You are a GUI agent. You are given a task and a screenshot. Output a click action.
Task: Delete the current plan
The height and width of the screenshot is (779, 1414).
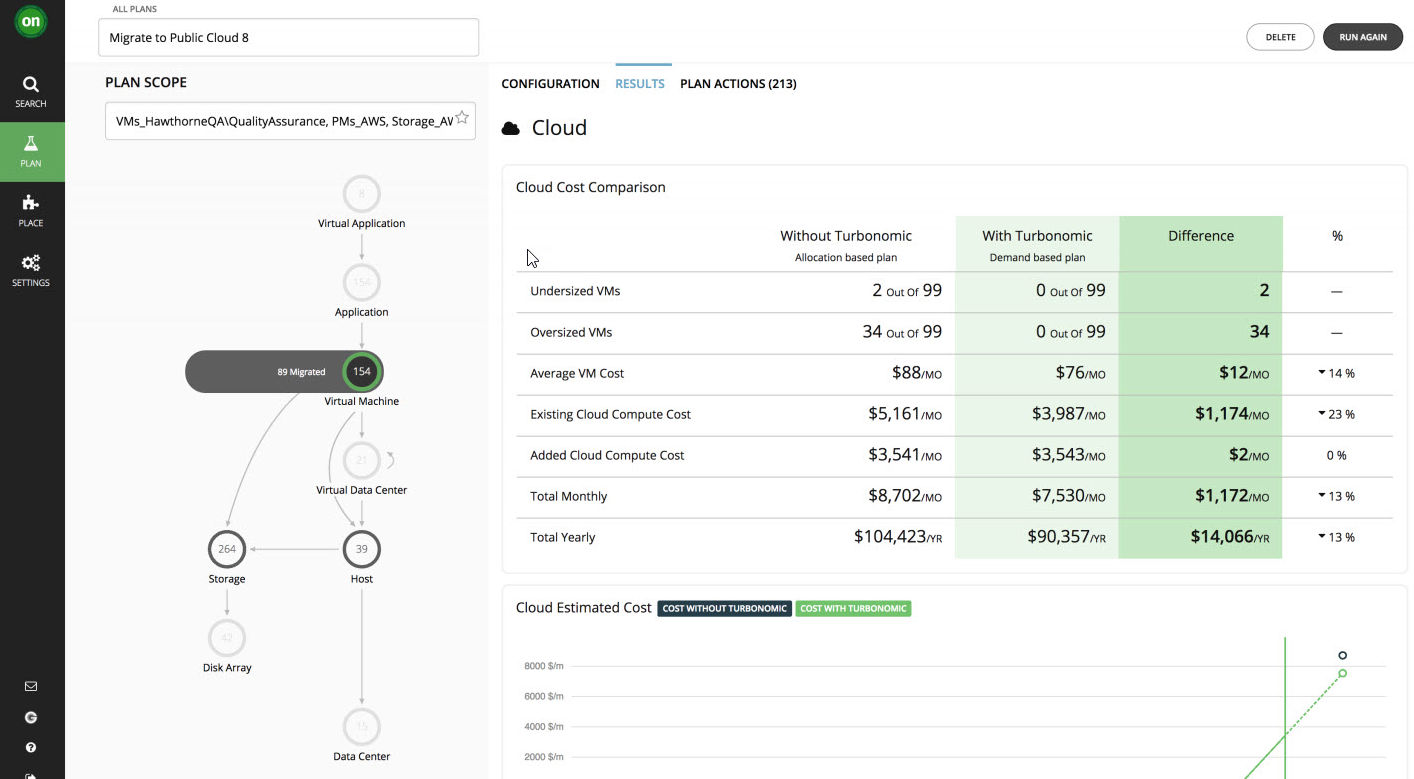click(x=1280, y=36)
